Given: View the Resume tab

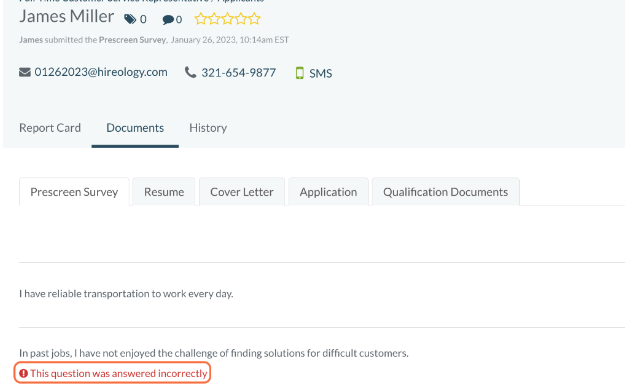Looking at the screenshot, I should (164, 192).
